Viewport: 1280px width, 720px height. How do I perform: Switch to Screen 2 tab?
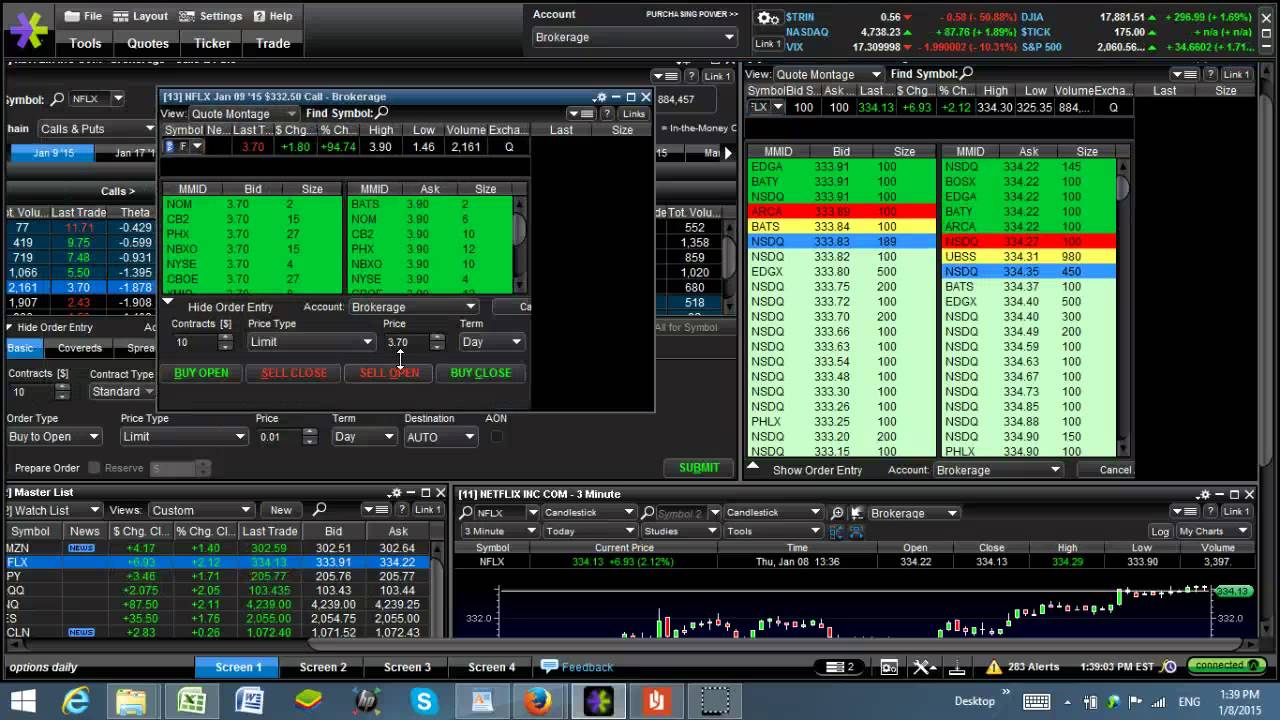[323, 667]
